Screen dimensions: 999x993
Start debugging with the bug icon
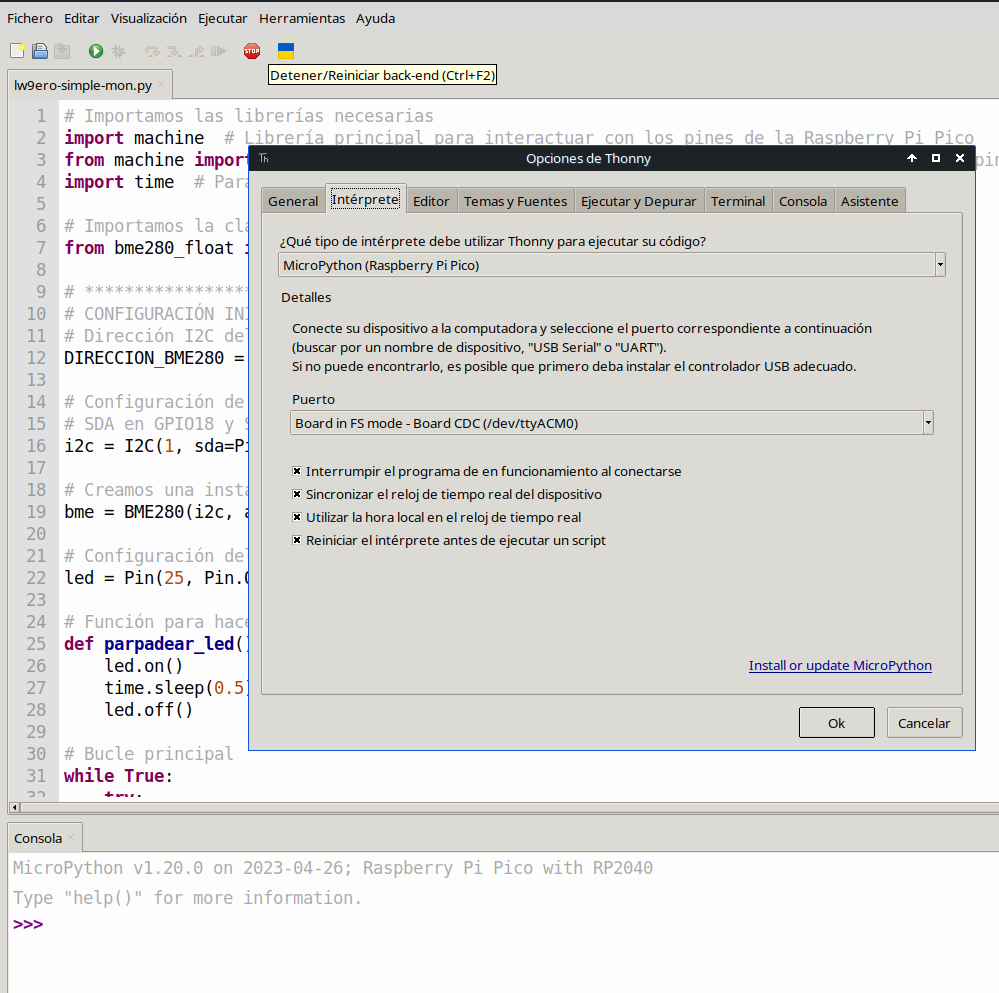(119, 51)
